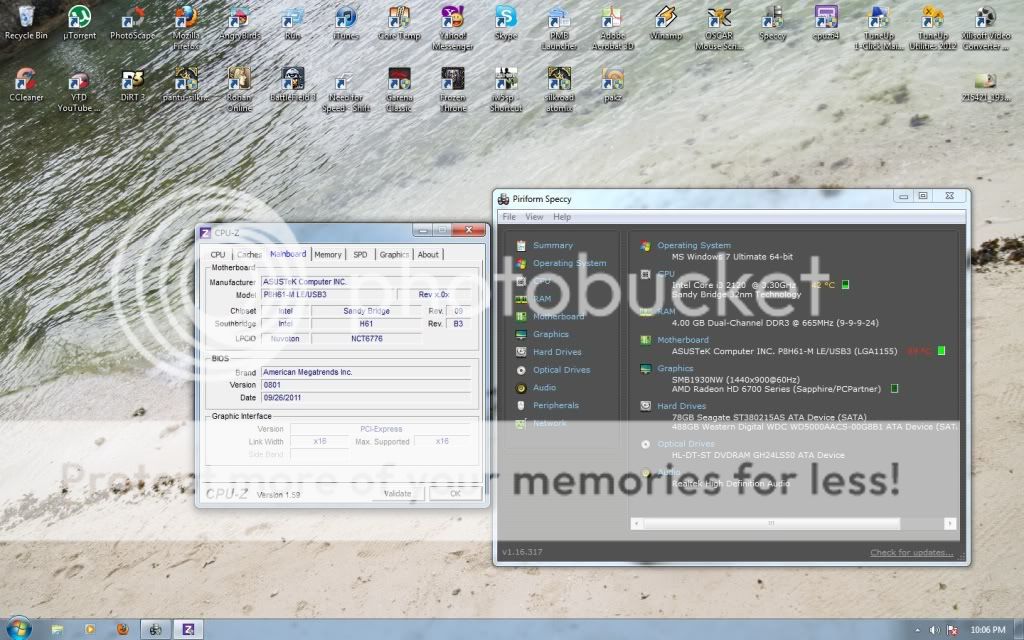1024x640 pixels.
Task: Open Adobe Acrobat 3D icon
Action: [x=612, y=27]
